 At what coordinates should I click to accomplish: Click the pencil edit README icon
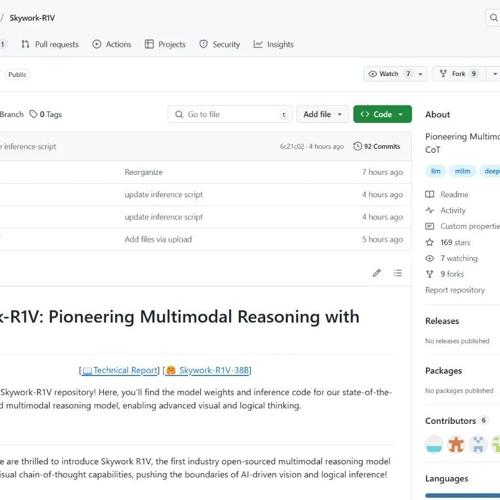click(x=377, y=273)
